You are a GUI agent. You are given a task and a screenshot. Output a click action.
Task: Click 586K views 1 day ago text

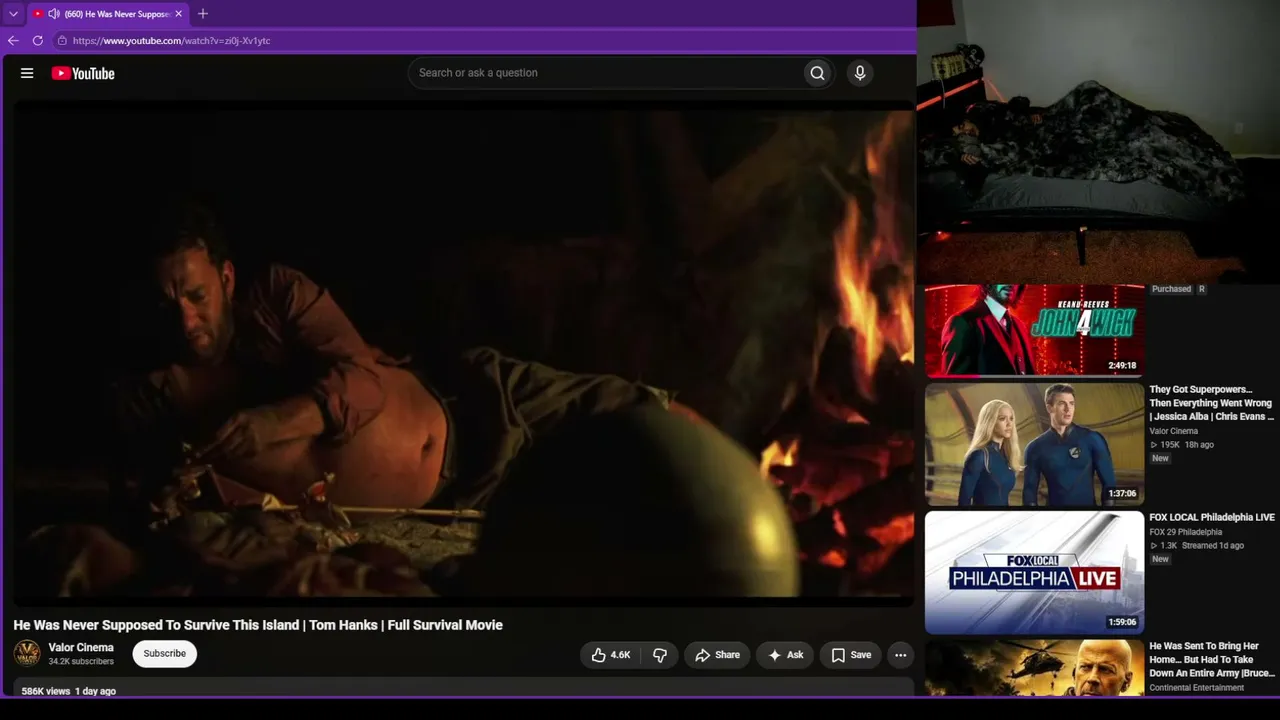tap(69, 691)
